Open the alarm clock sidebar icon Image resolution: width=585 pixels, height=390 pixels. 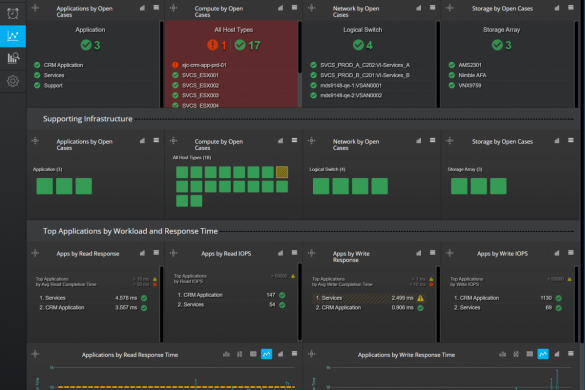click(x=13, y=13)
